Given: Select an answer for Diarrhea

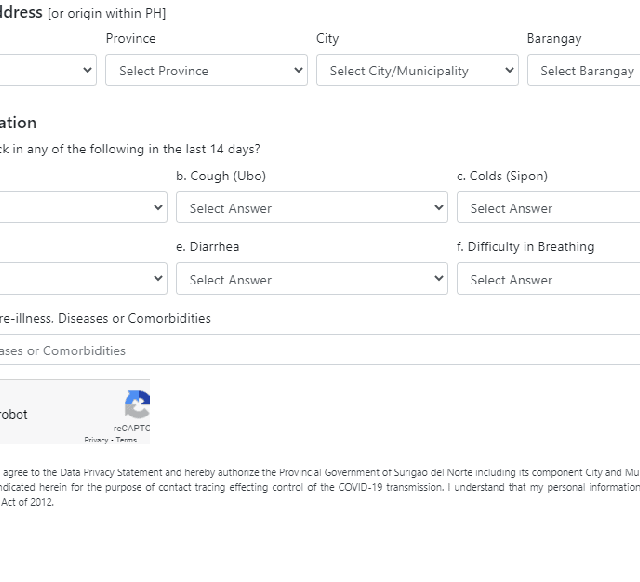Looking at the screenshot, I should [x=311, y=279].
